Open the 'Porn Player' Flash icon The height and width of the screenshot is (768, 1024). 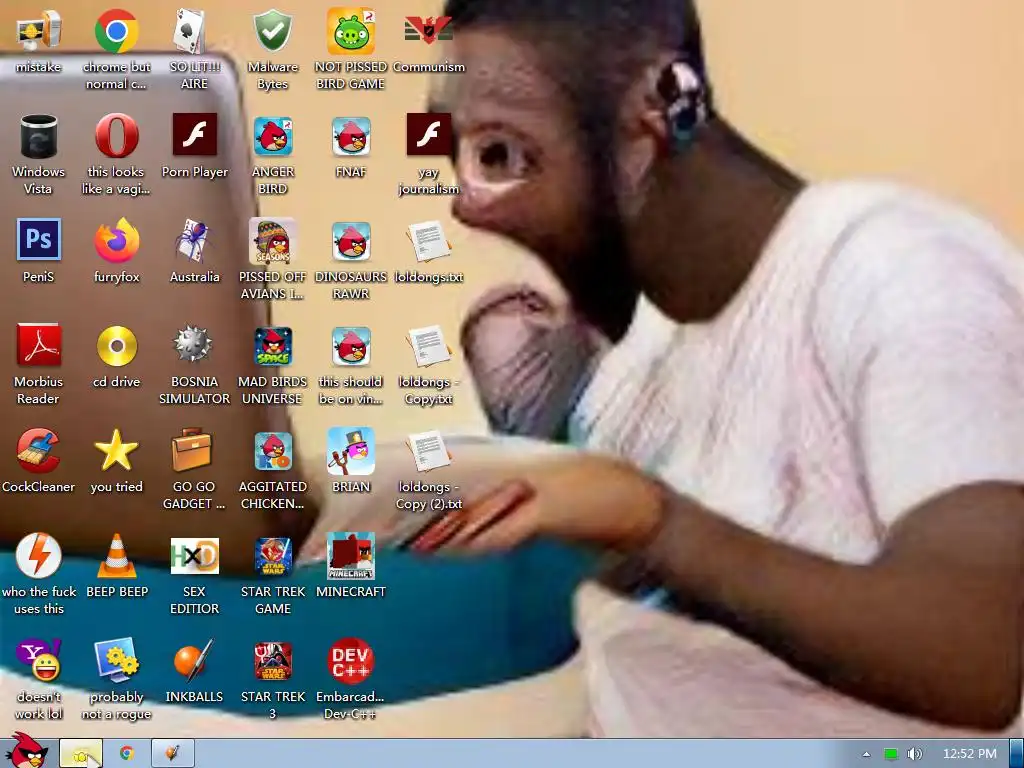[195, 135]
